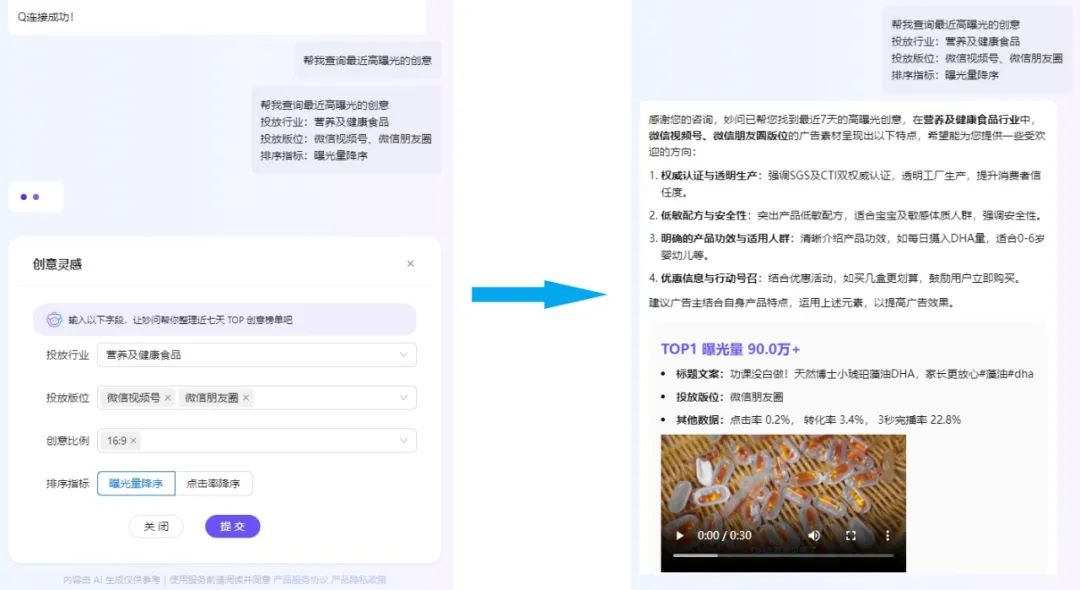
Task: Click the 创意灵感 panel title
Action: [57, 264]
